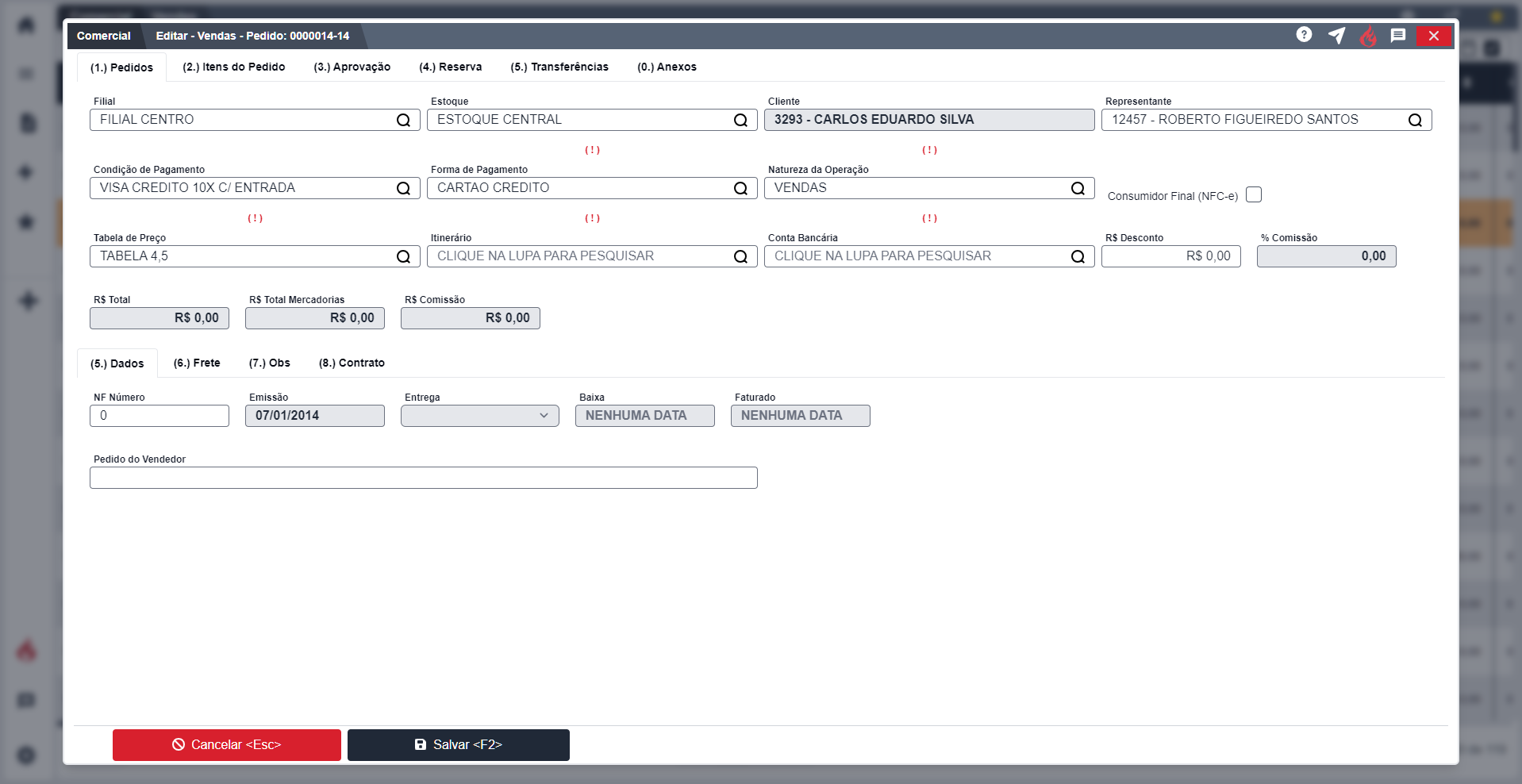Click the flame icon in header
Screen dimensions: 1522x784
pos(1368,36)
